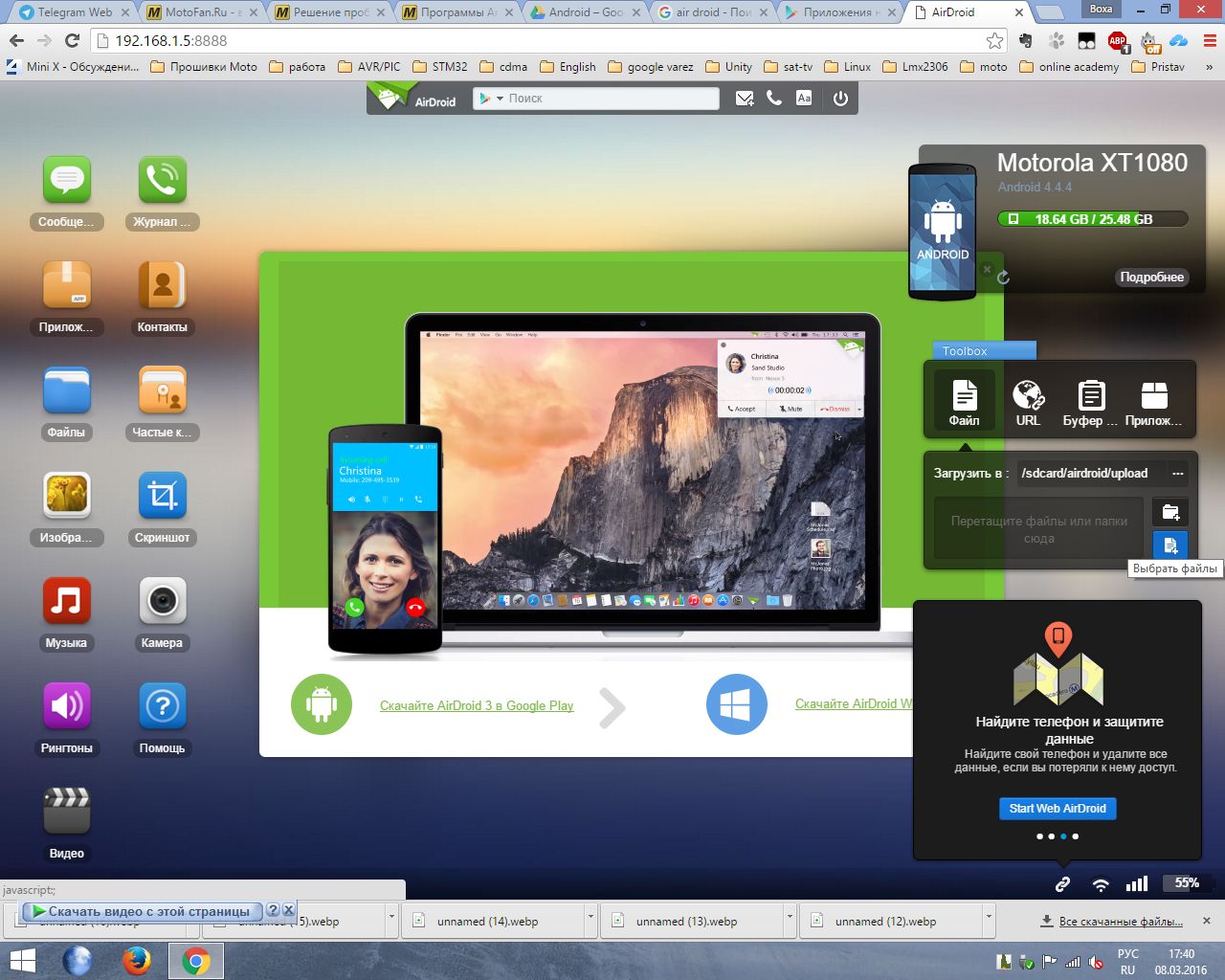Viewport: 1225px width, 980px height.
Task: Refresh the device info panel
Action: click(x=1003, y=278)
